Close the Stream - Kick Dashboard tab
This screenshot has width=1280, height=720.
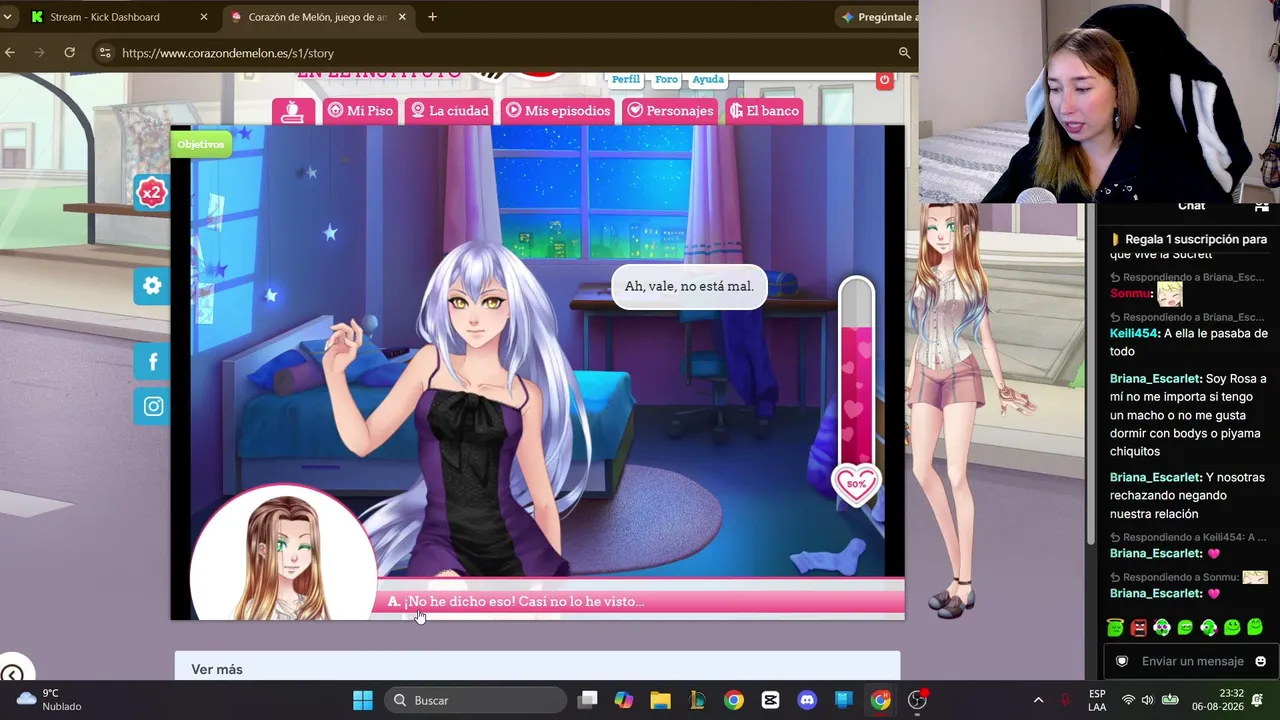tap(204, 17)
